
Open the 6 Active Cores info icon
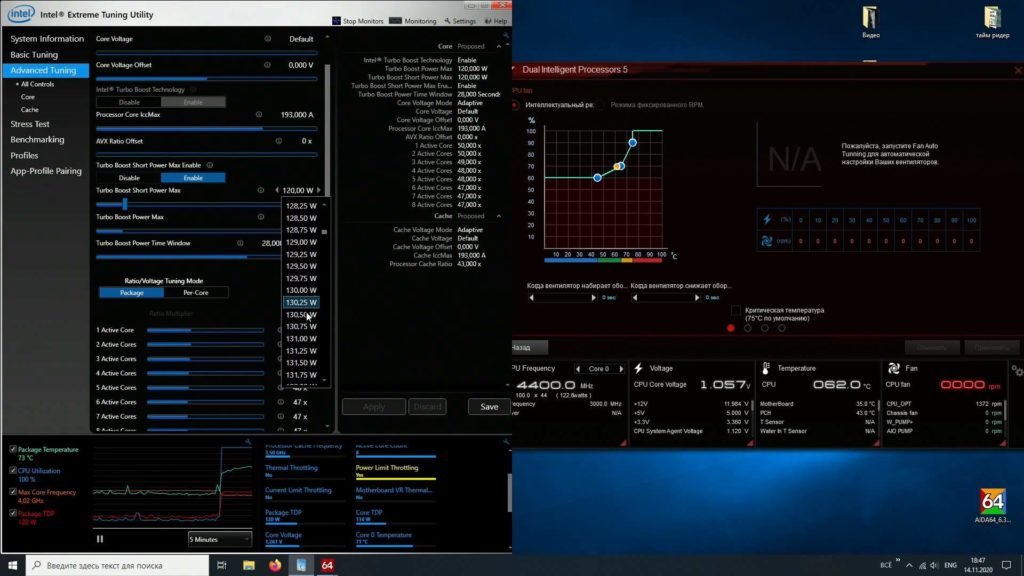point(281,402)
